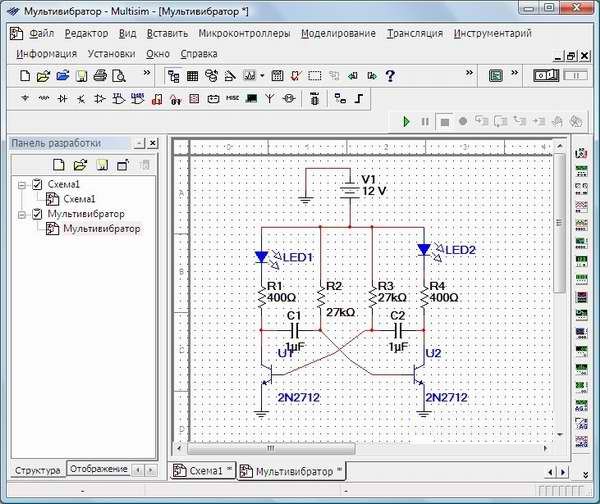Switch to the Схема1 document tab
600x504 pixels.
point(203,470)
